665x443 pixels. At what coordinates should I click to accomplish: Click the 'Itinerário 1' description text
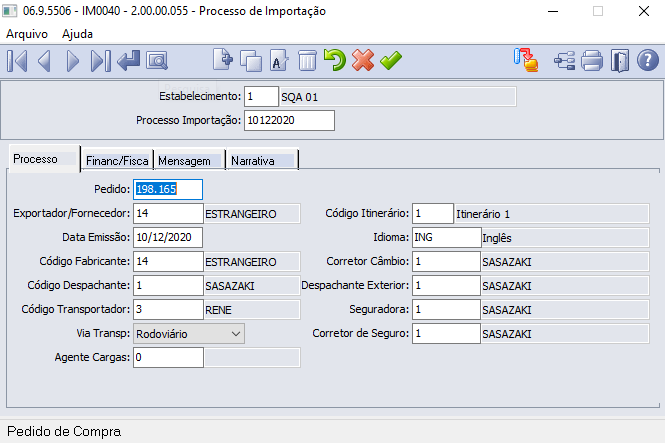click(x=483, y=214)
